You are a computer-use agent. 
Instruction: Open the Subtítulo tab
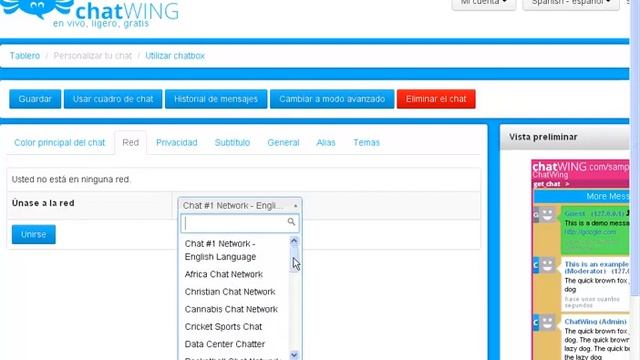[x=232, y=142]
